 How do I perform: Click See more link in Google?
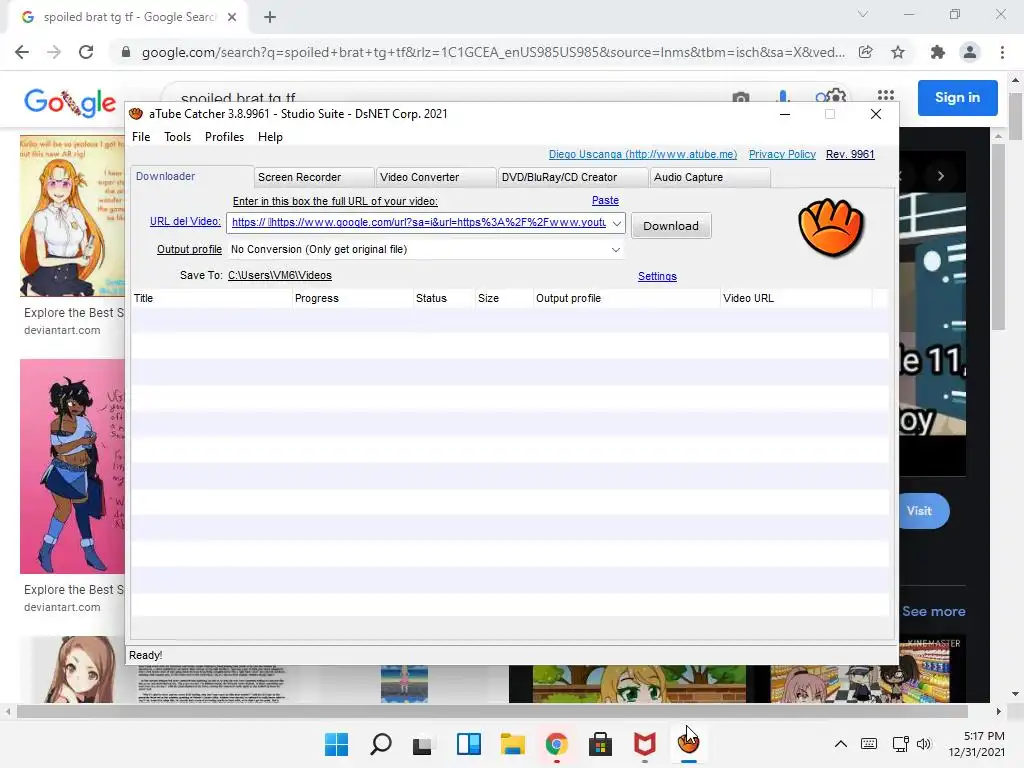(933, 611)
